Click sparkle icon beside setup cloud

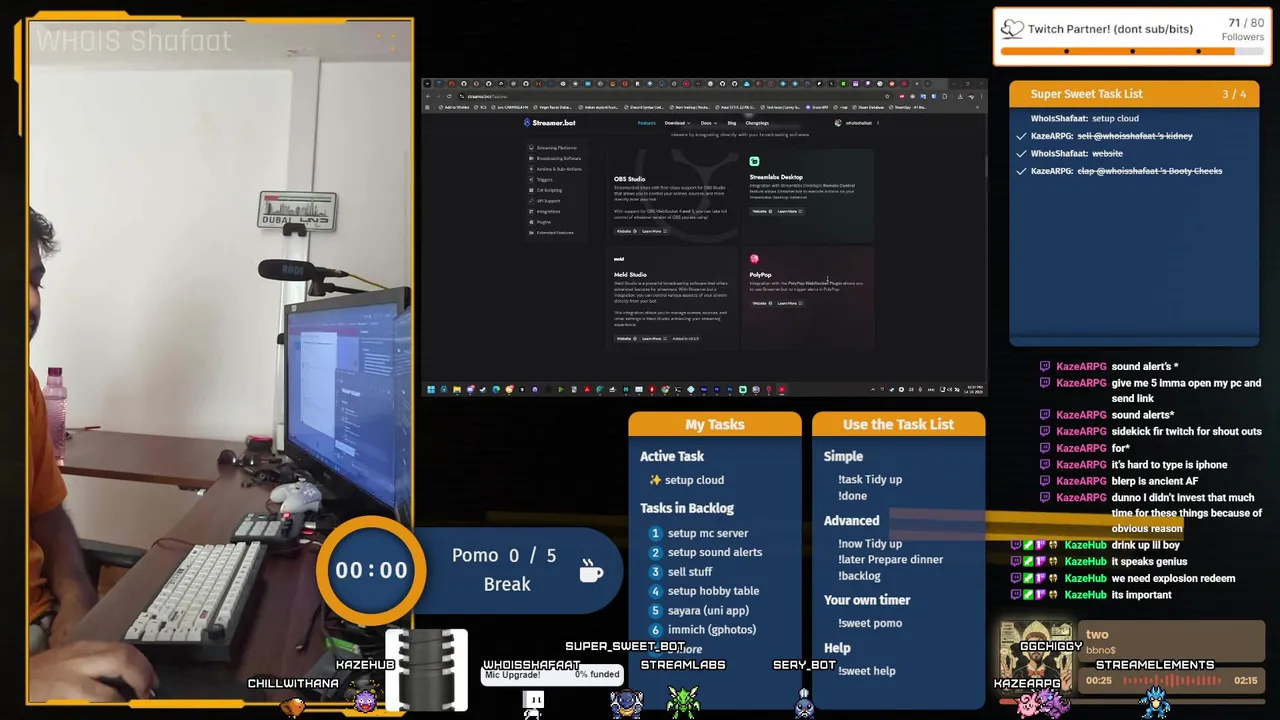655,480
